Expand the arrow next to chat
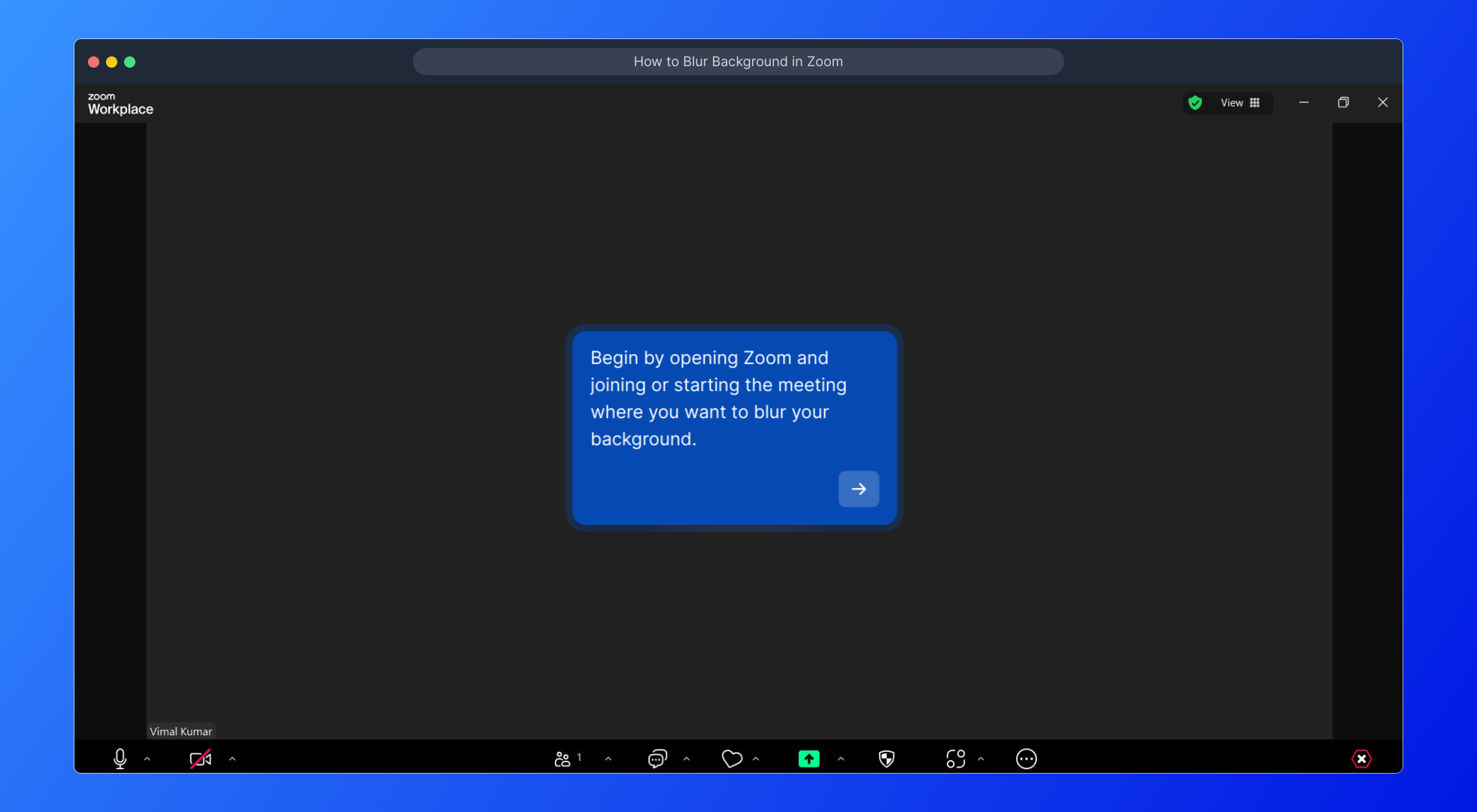The image size is (1477, 812). [x=687, y=759]
